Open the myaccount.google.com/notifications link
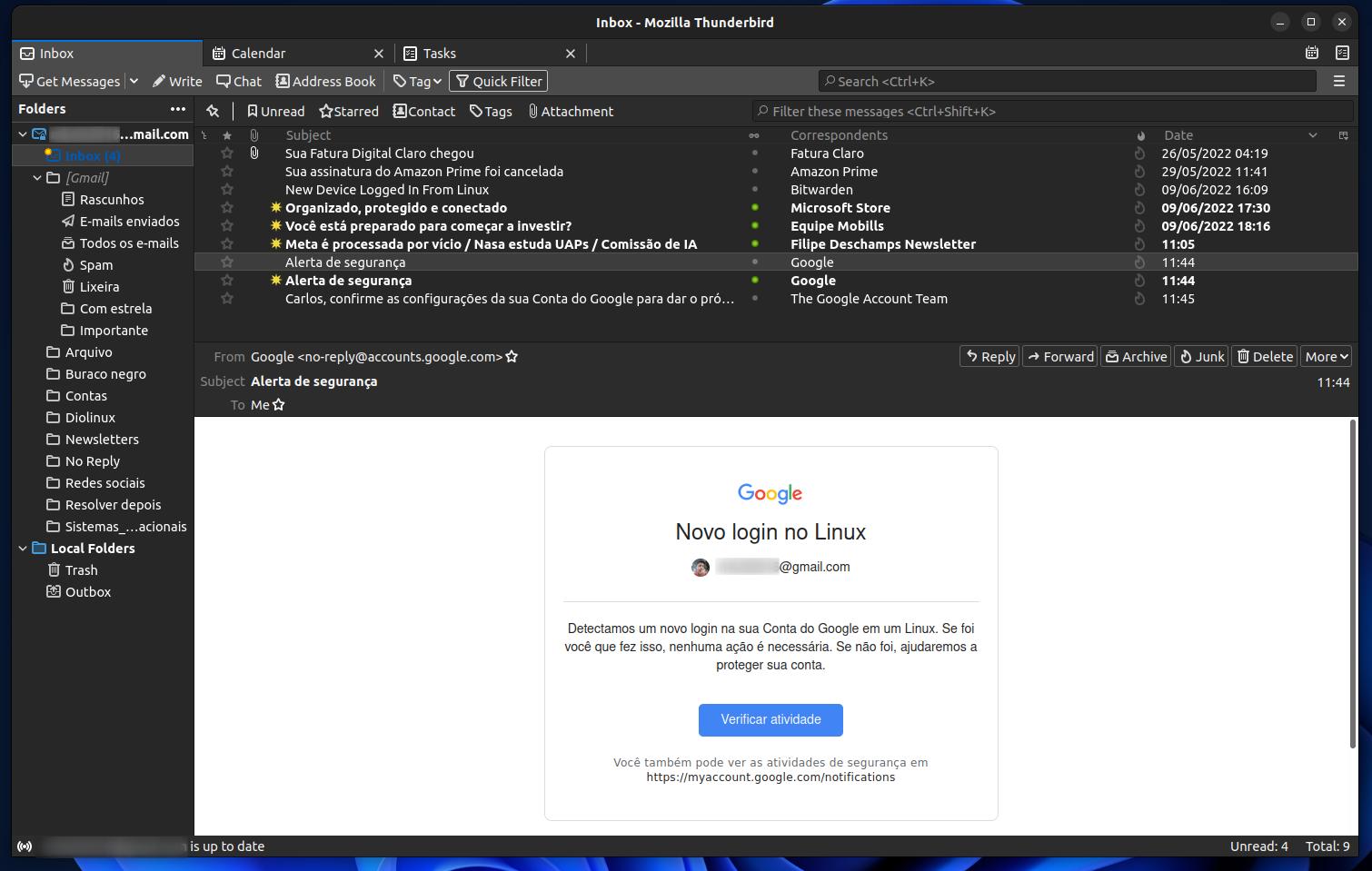Screen dimensions: 1372x871 coord(770,777)
